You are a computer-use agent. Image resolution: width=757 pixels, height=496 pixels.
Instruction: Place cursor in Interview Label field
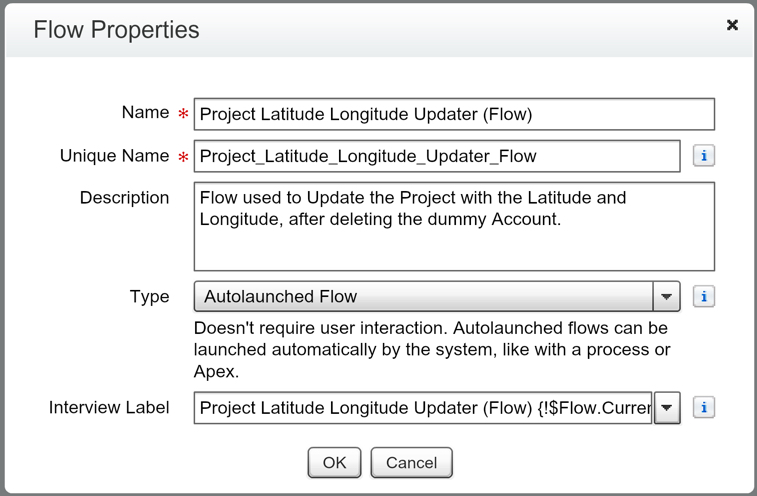[423, 408]
